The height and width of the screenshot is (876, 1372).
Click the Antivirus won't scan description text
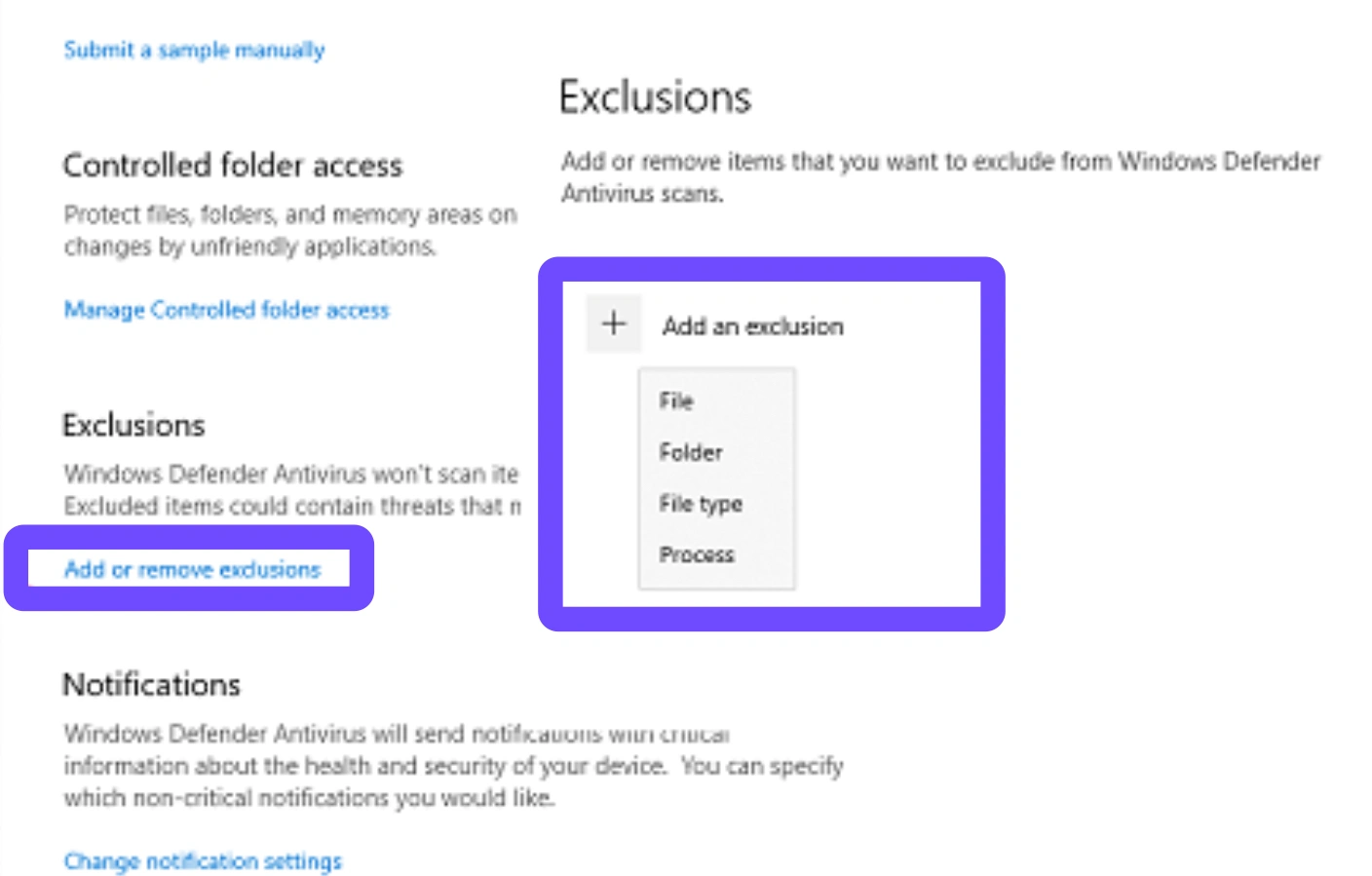coord(291,490)
